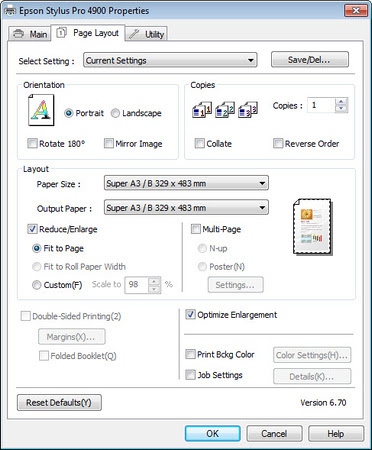The height and width of the screenshot is (450, 372).
Task: Check the Mirror Image option
Action: coord(109,144)
